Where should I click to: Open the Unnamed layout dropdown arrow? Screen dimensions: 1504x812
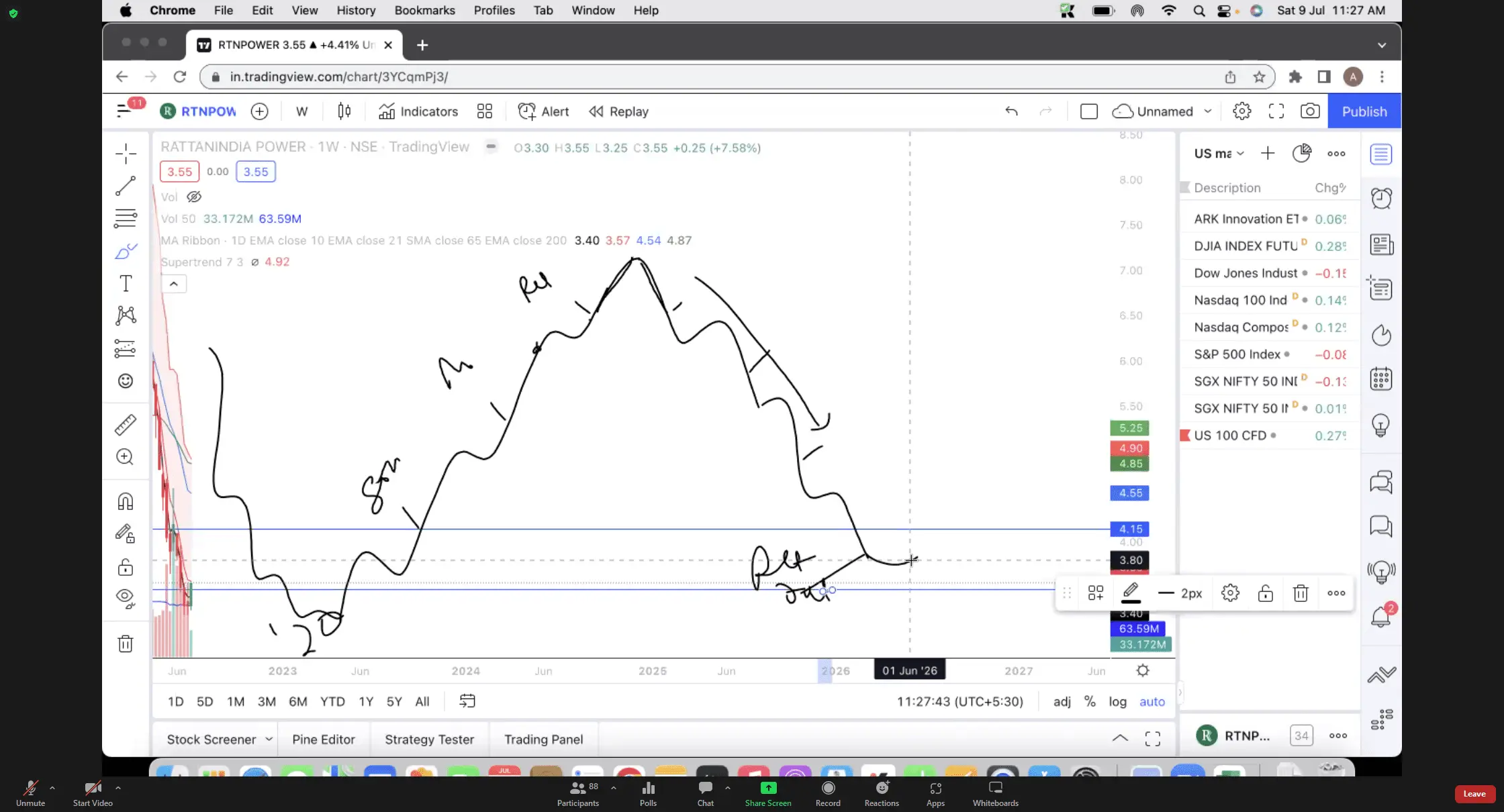(1208, 111)
